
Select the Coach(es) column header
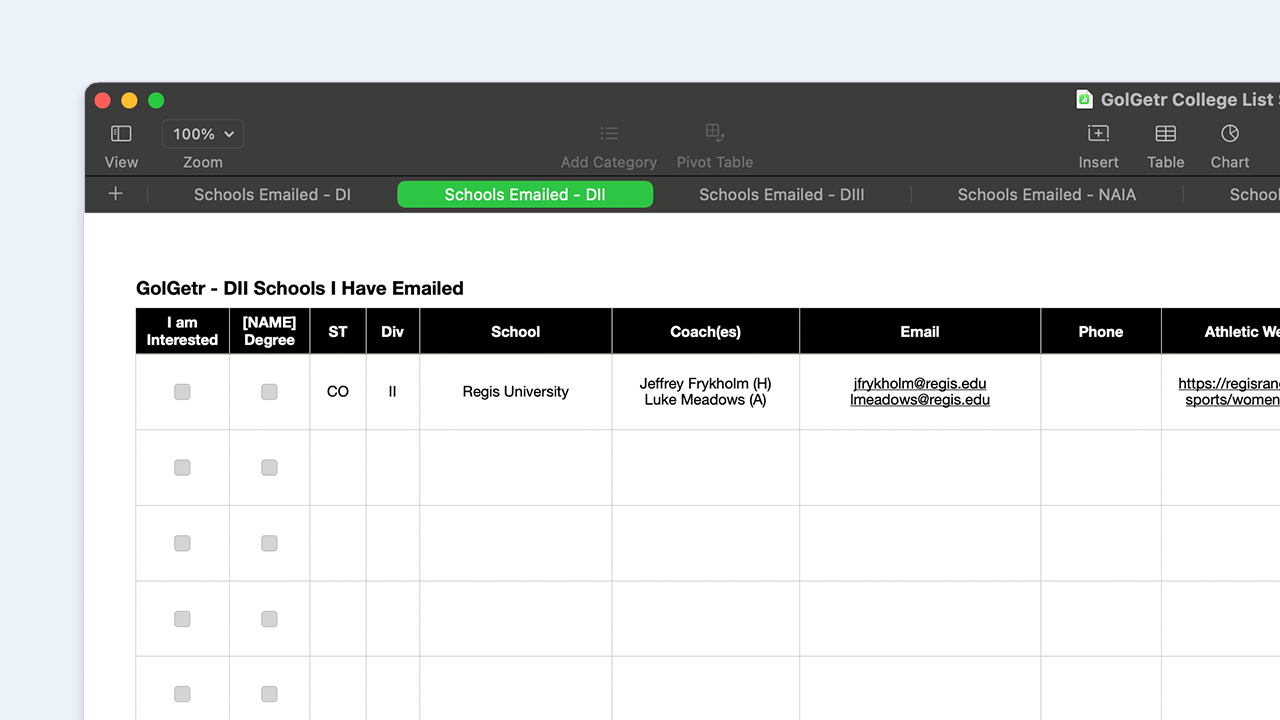[x=706, y=331]
